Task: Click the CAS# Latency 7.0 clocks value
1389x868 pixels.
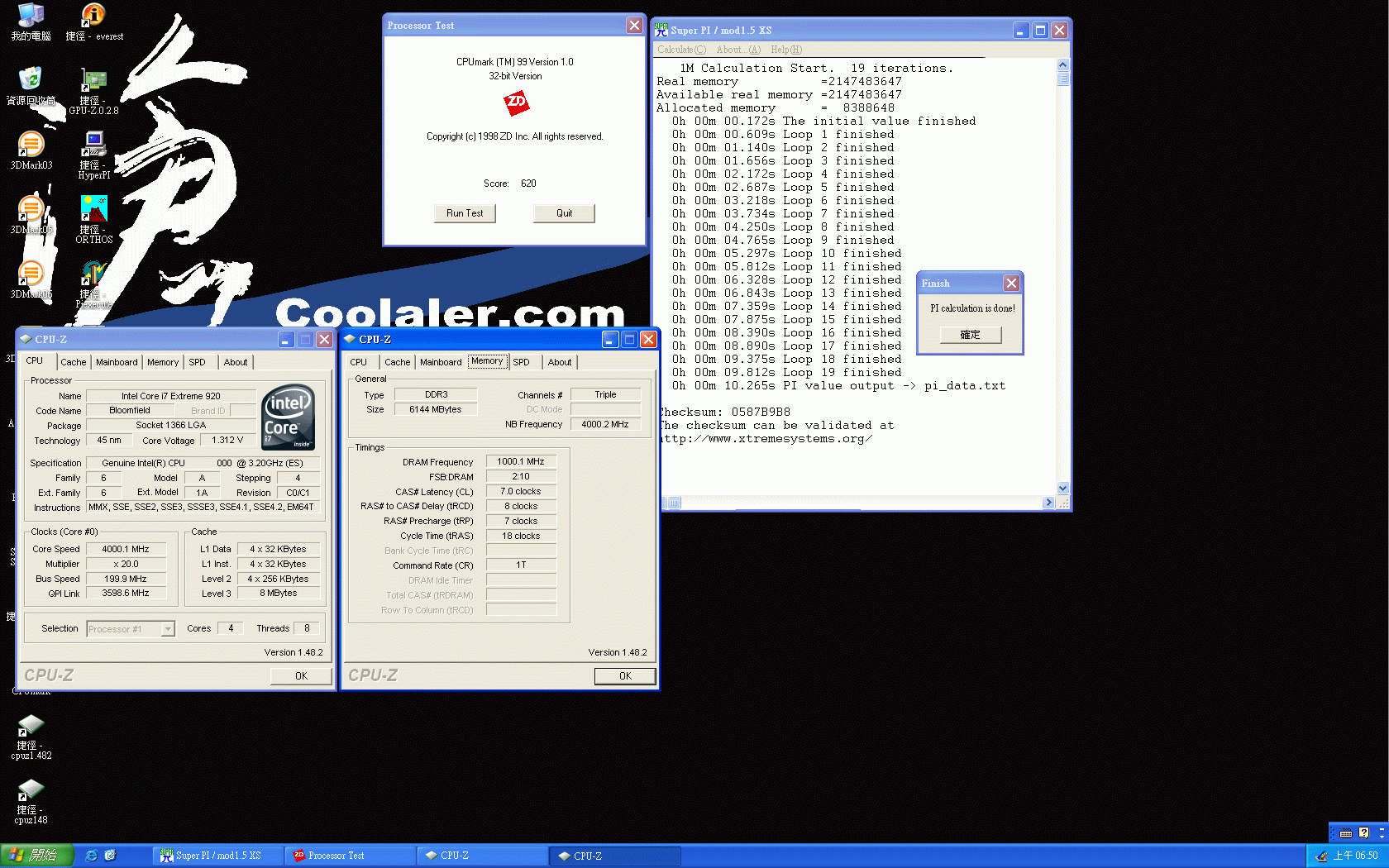Action: (521, 491)
